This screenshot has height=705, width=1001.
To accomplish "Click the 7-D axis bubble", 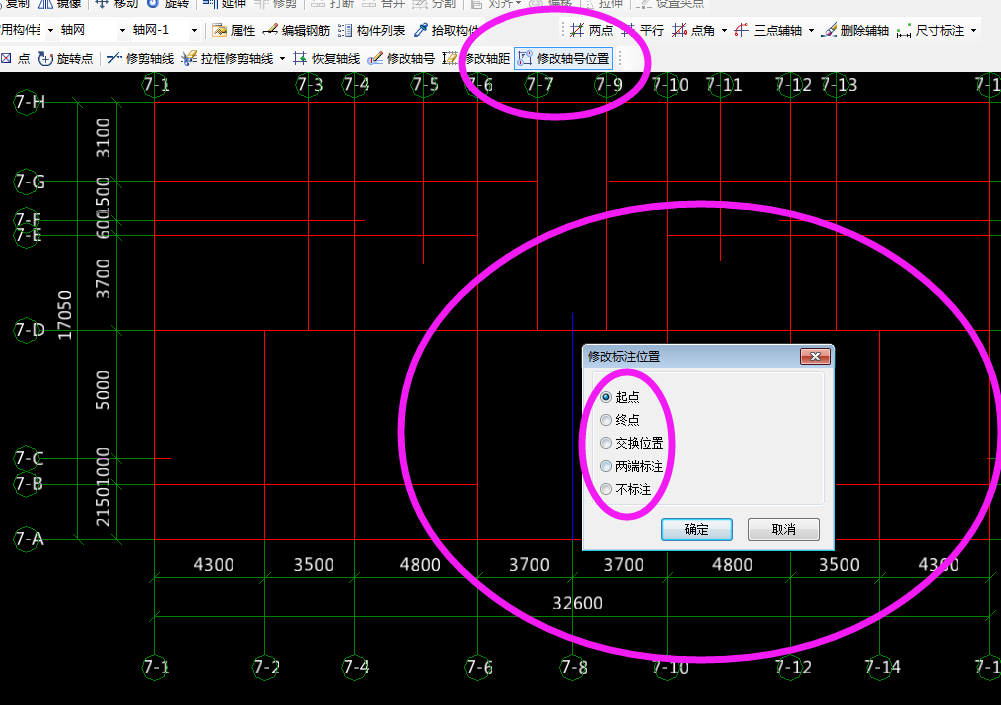I will coord(28,331).
